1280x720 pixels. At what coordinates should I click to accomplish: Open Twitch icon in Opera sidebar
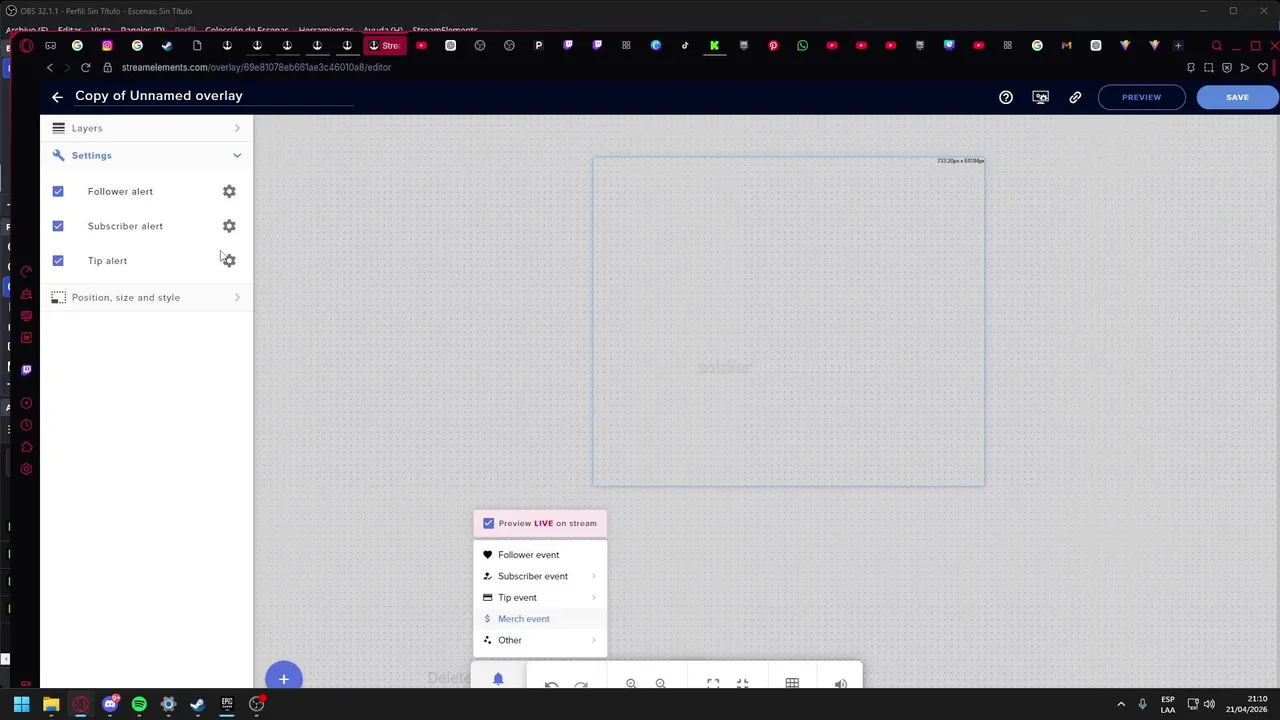26,370
